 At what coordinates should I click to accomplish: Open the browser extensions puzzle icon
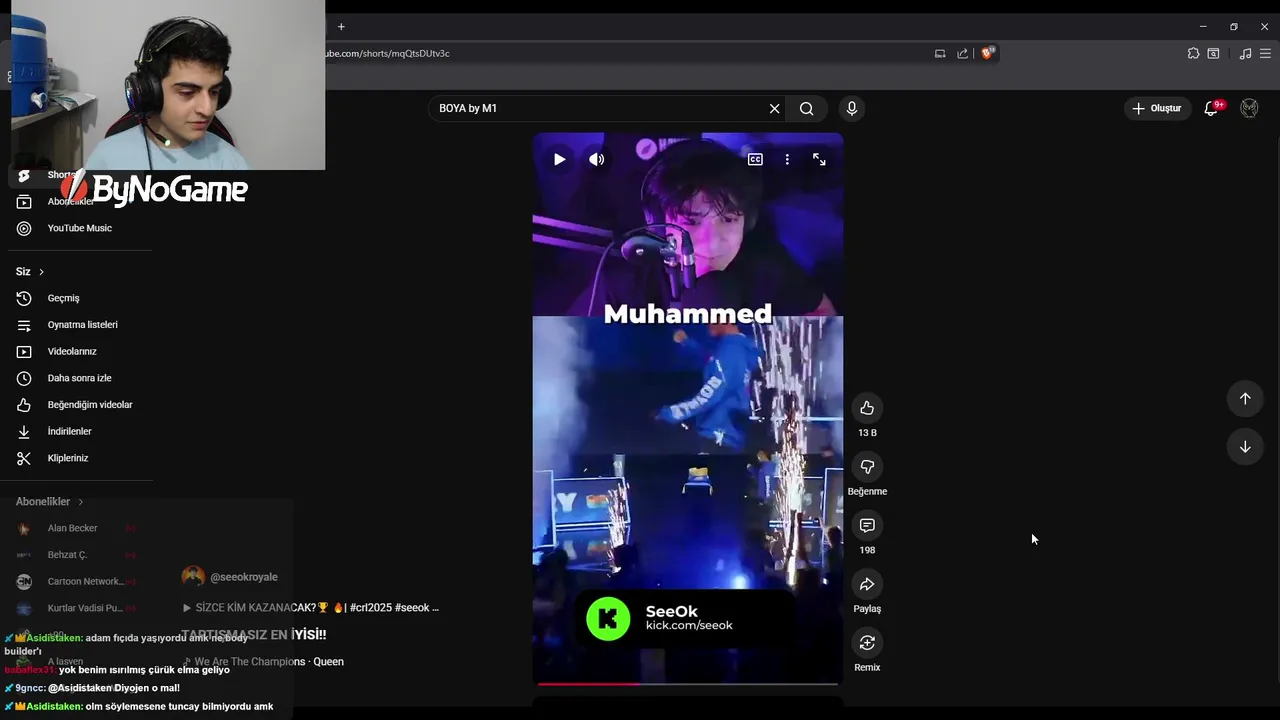click(1193, 53)
